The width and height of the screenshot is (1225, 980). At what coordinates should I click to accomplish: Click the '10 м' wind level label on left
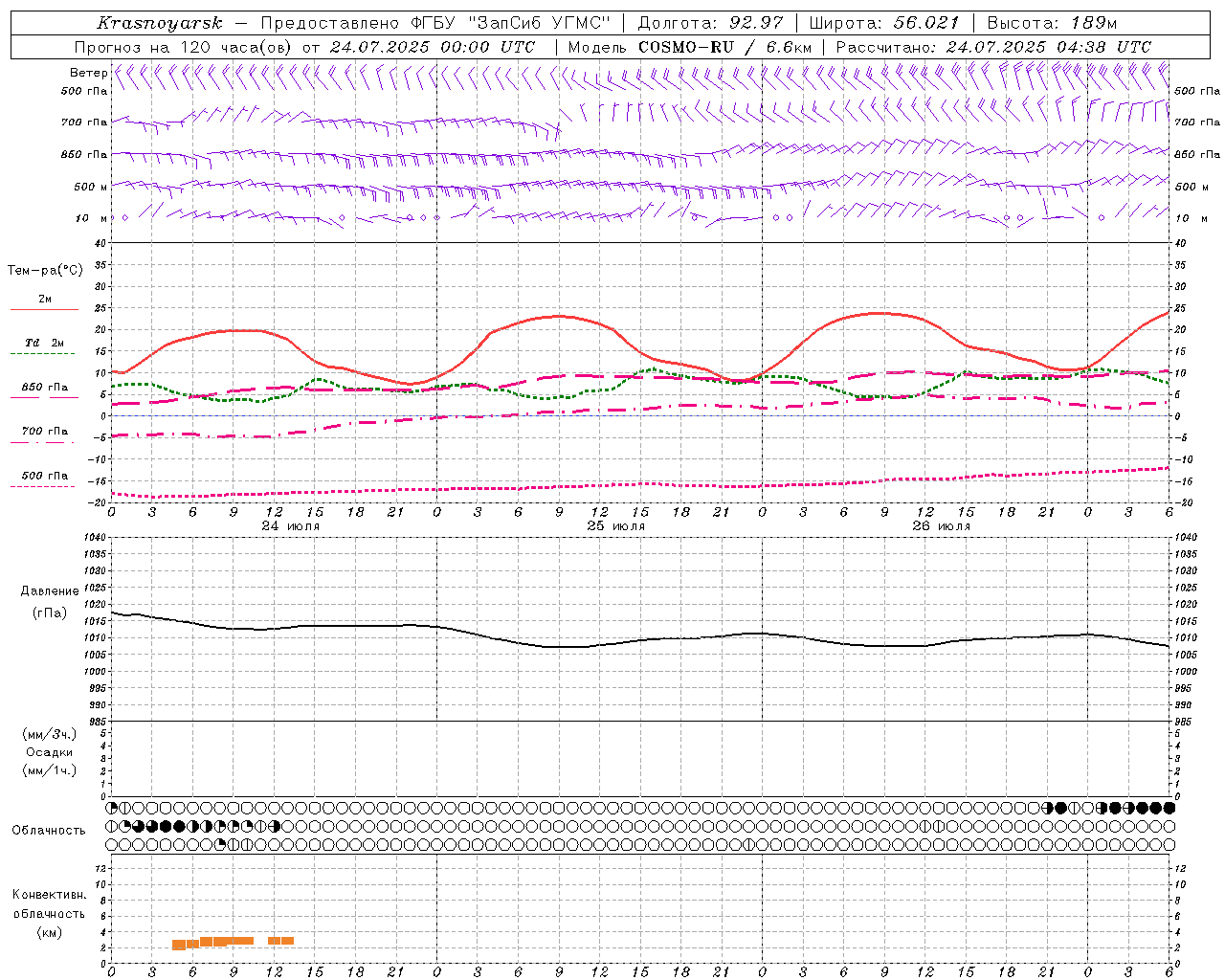(x=91, y=218)
